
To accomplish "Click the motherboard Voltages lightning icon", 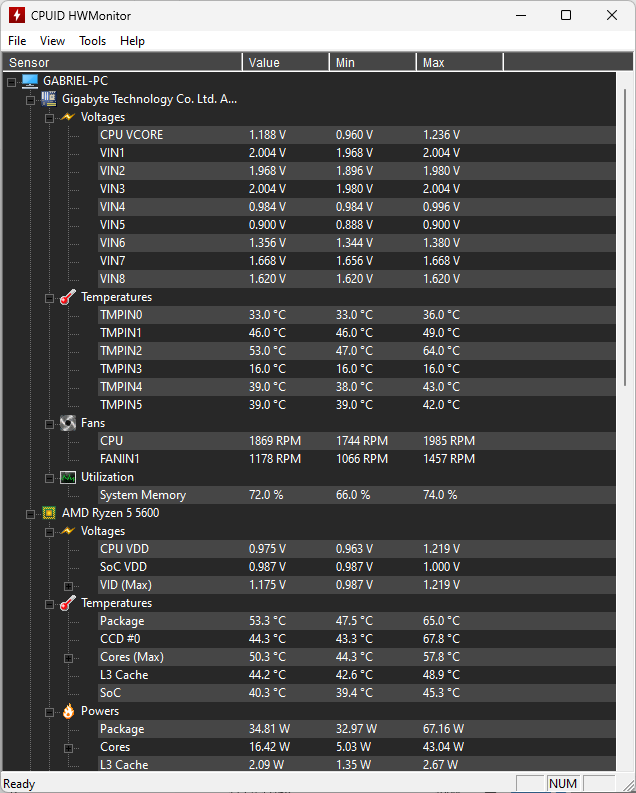I will coord(68,117).
